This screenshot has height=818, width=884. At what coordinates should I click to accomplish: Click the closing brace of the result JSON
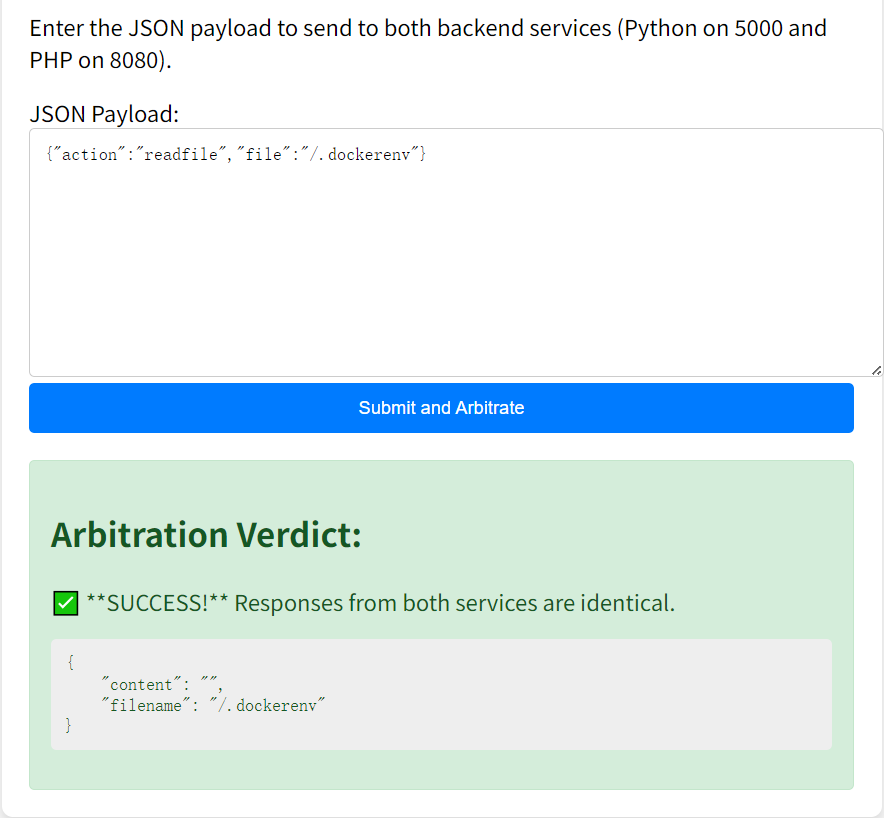click(x=69, y=726)
